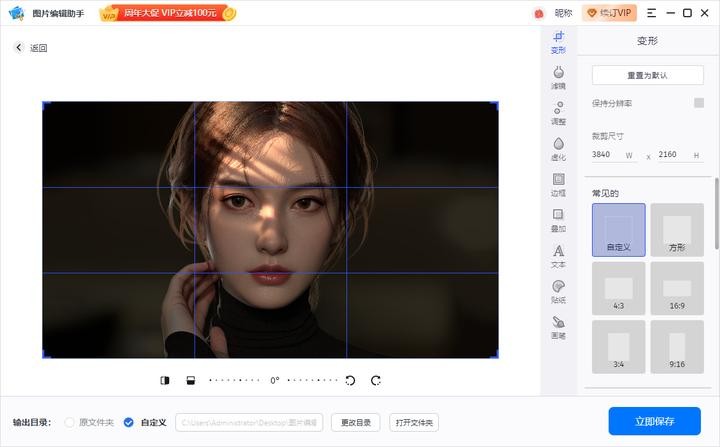720x447 pixels.
Task: Select the 文本 (text) tool
Action: tap(558, 256)
